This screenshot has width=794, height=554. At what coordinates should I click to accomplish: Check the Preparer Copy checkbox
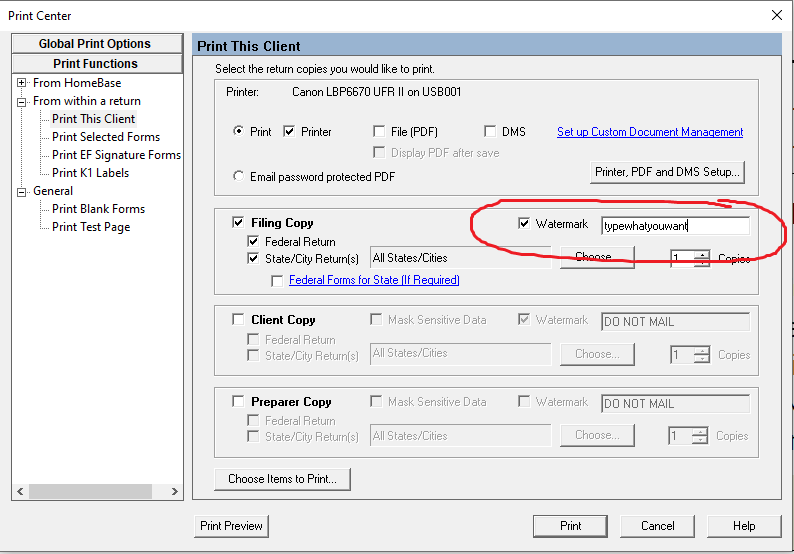238,402
